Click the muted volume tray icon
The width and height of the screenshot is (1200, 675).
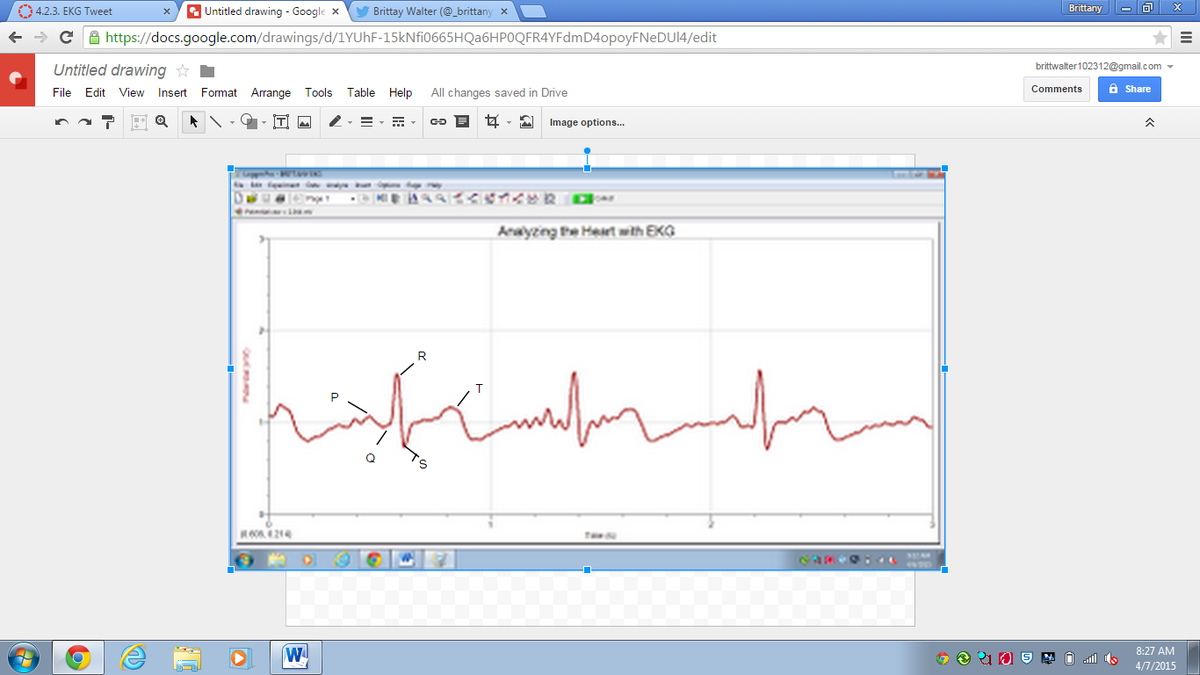coord(1110,658)
